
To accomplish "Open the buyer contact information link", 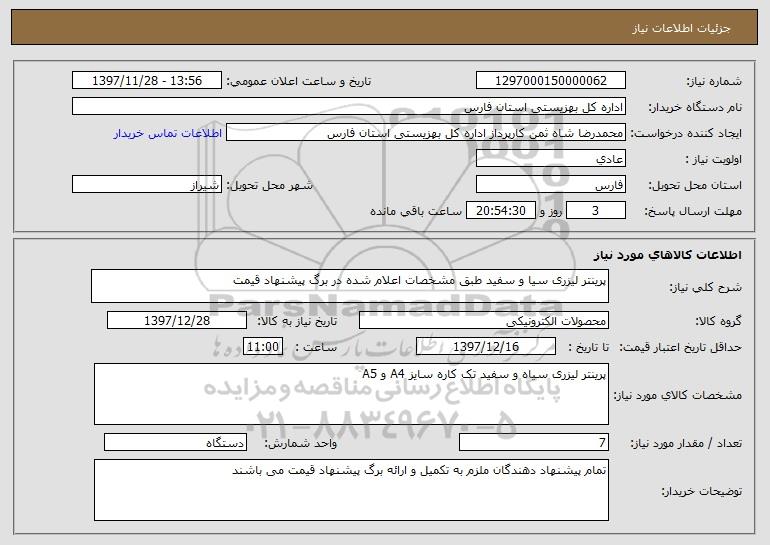I will click(168, 133).
